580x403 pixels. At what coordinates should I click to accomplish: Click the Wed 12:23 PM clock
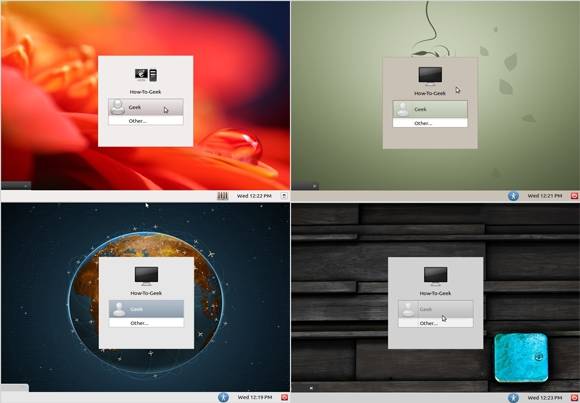click(x=545, y=397)
